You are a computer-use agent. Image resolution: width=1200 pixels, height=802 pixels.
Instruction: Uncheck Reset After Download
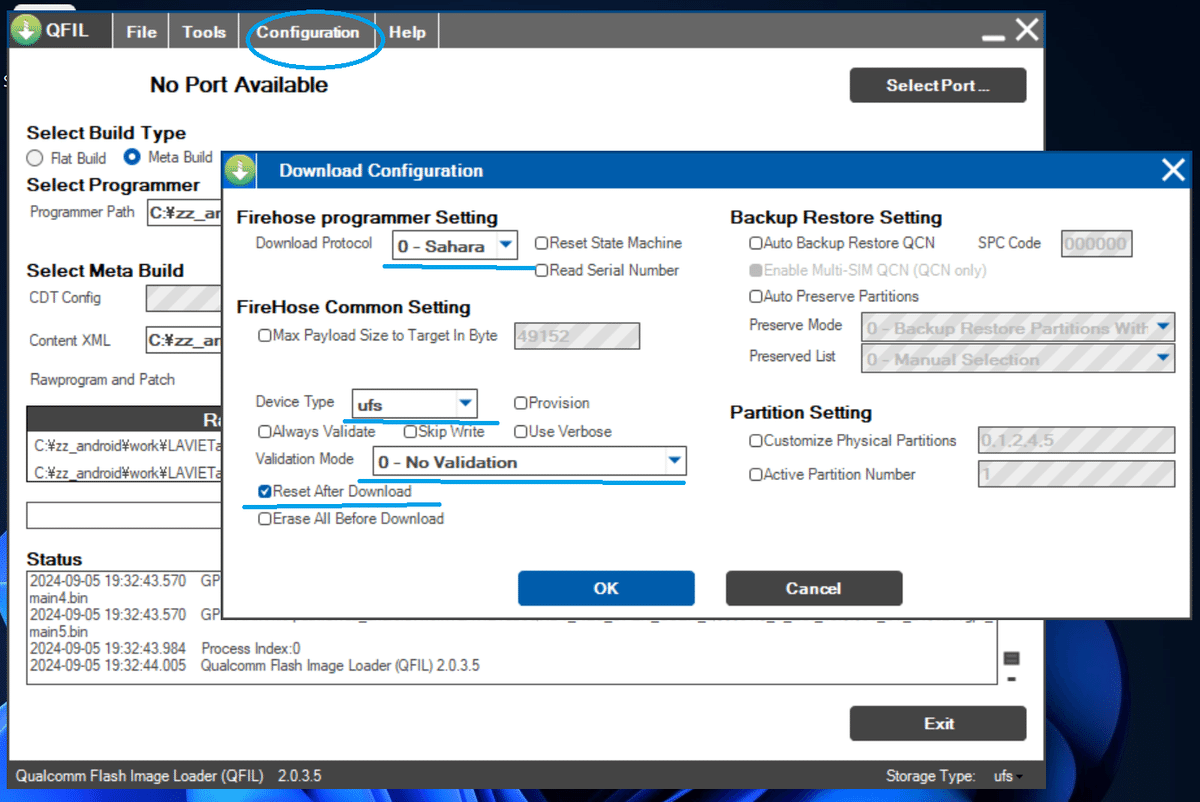pos(264,492)
